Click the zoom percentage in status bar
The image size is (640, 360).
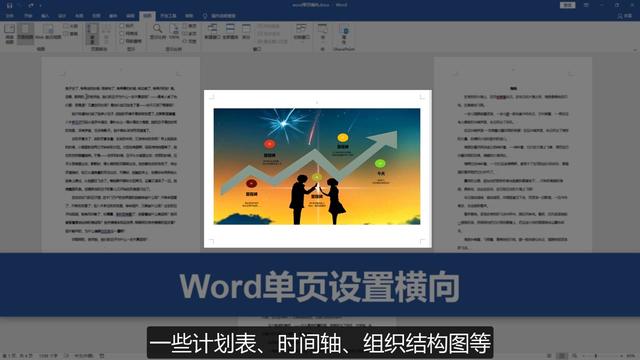[632, 356]
